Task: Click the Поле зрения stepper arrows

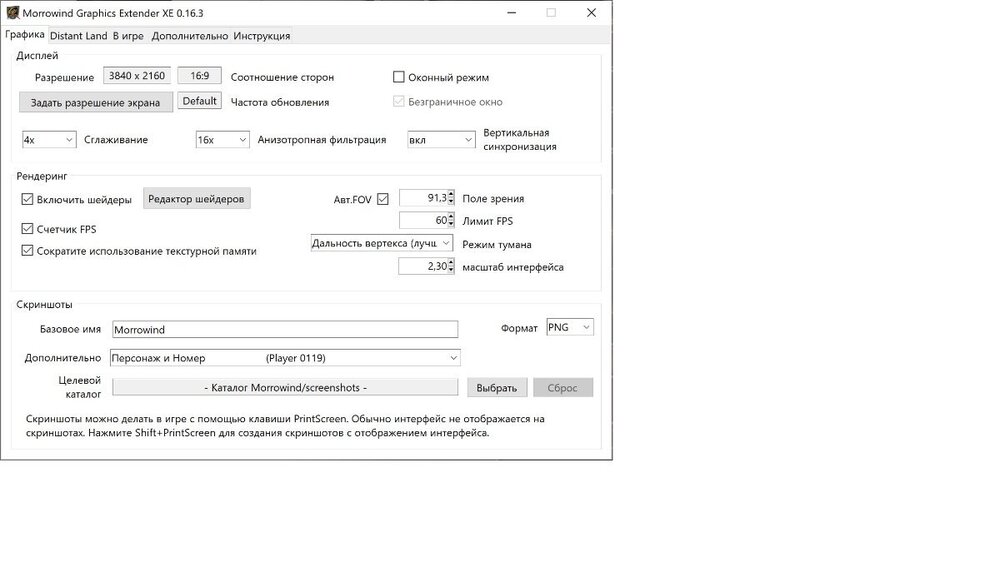Action: pyautogui.click(x=452, y=198)
